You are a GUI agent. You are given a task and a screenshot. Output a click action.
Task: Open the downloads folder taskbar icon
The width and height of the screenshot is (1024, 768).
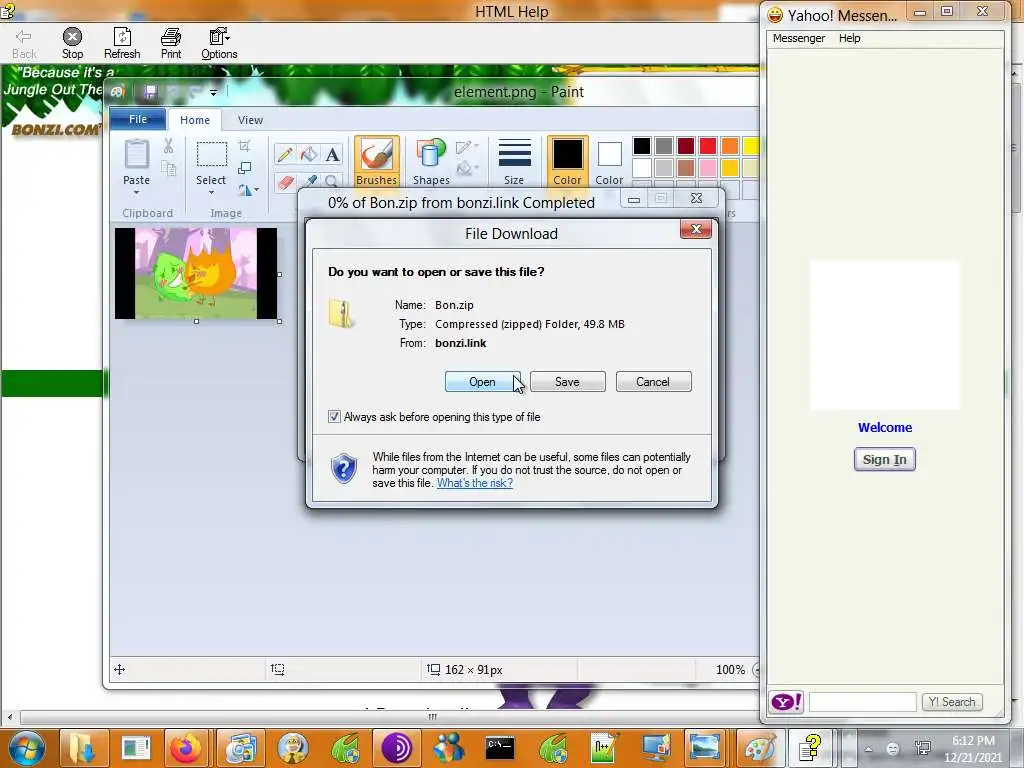(83, 748)
